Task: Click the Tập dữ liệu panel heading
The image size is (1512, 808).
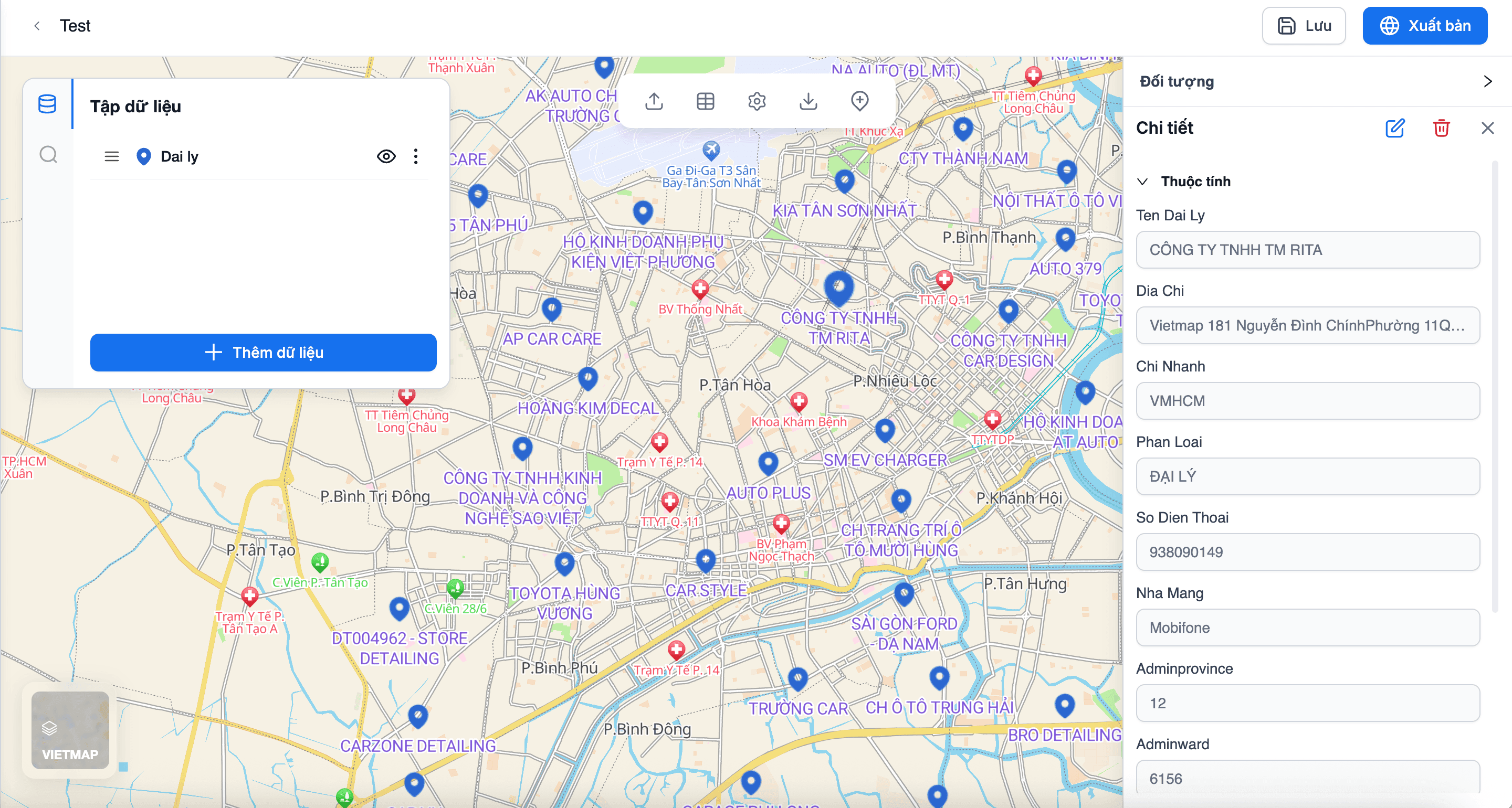Action: (135, 106)
